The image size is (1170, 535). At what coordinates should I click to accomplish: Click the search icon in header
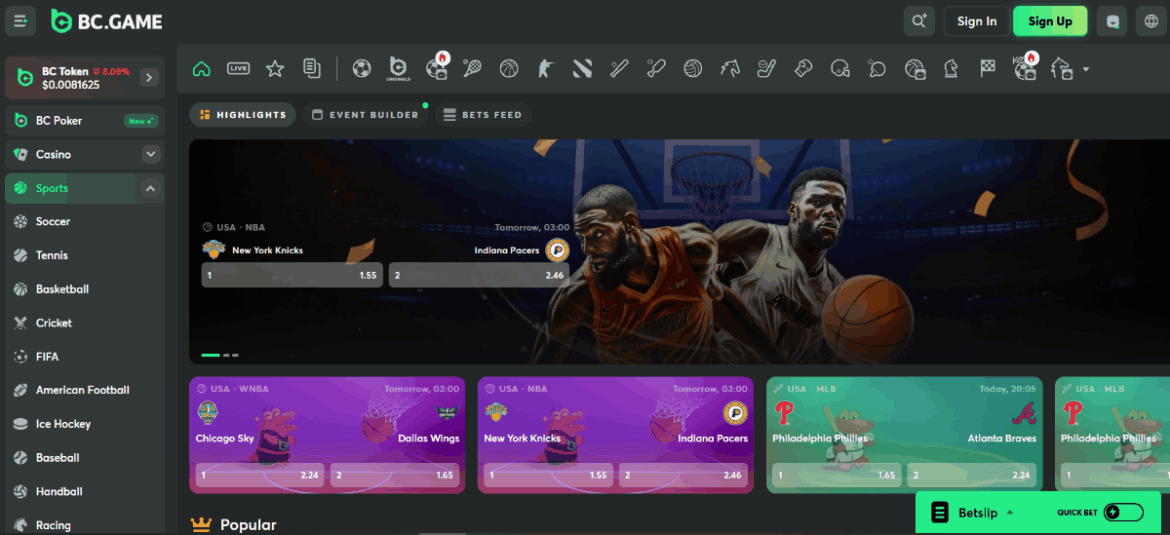tap(919, 21)
